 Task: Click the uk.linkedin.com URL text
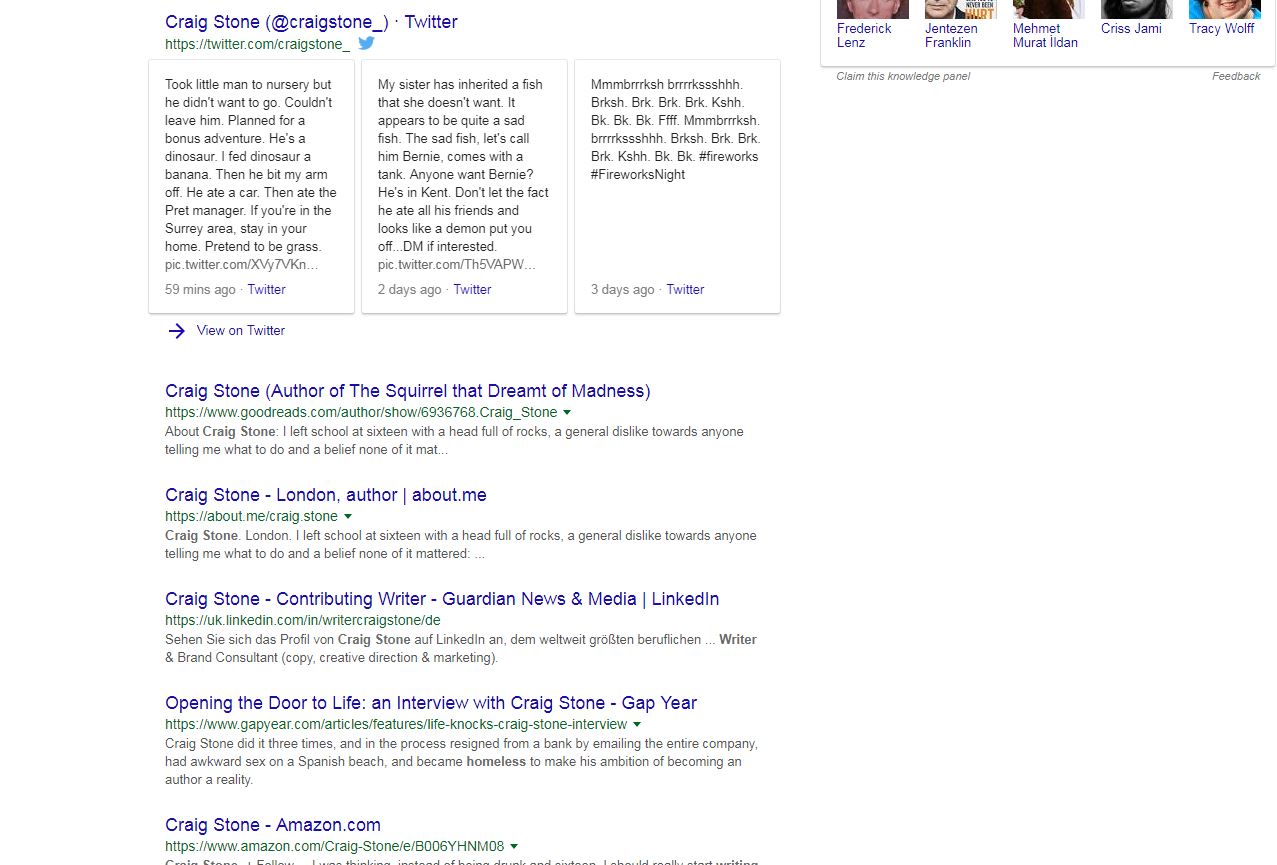tap(302, 620)
